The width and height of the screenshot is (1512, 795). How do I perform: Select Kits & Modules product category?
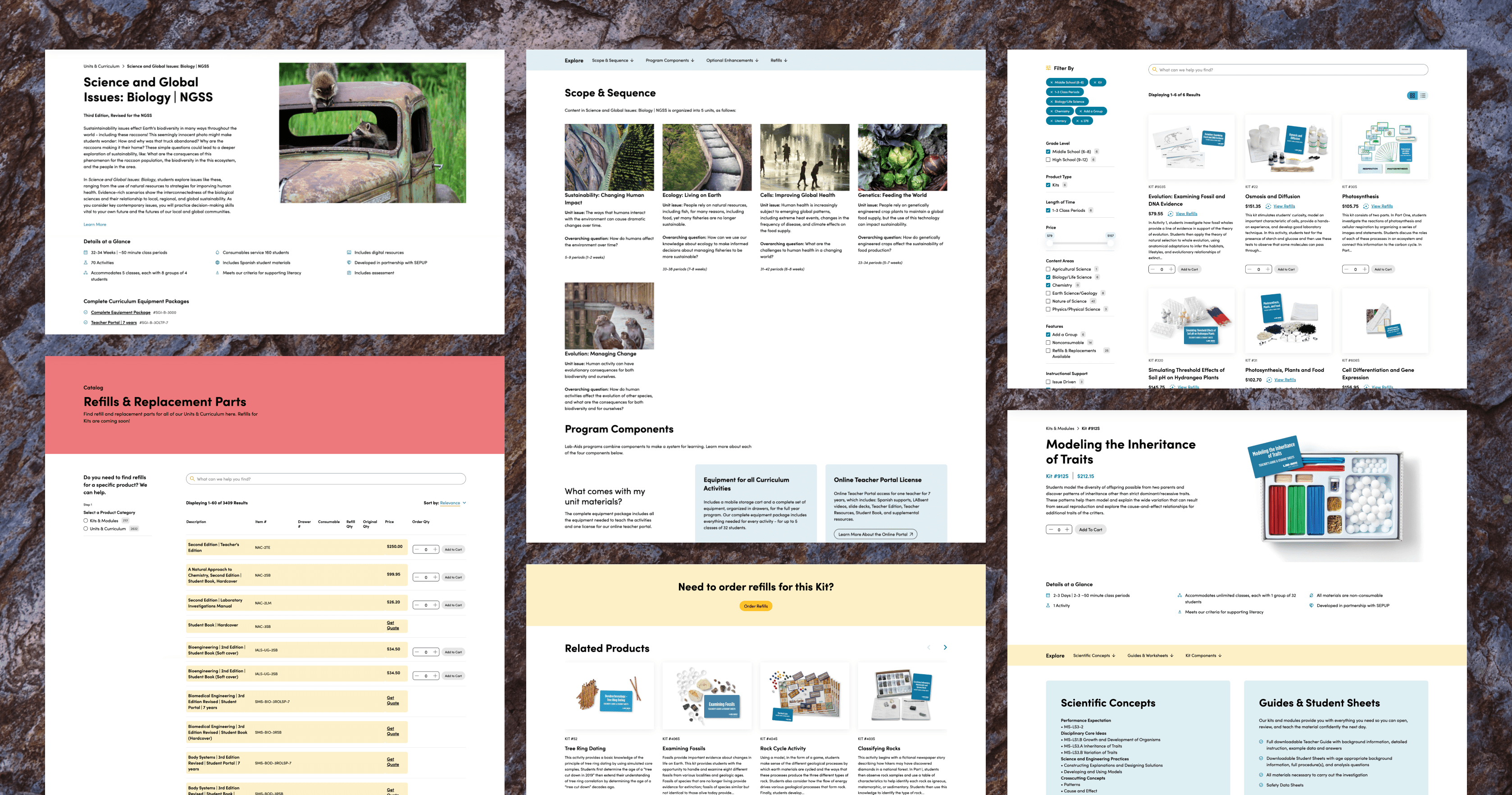click(x=86, y=521)
